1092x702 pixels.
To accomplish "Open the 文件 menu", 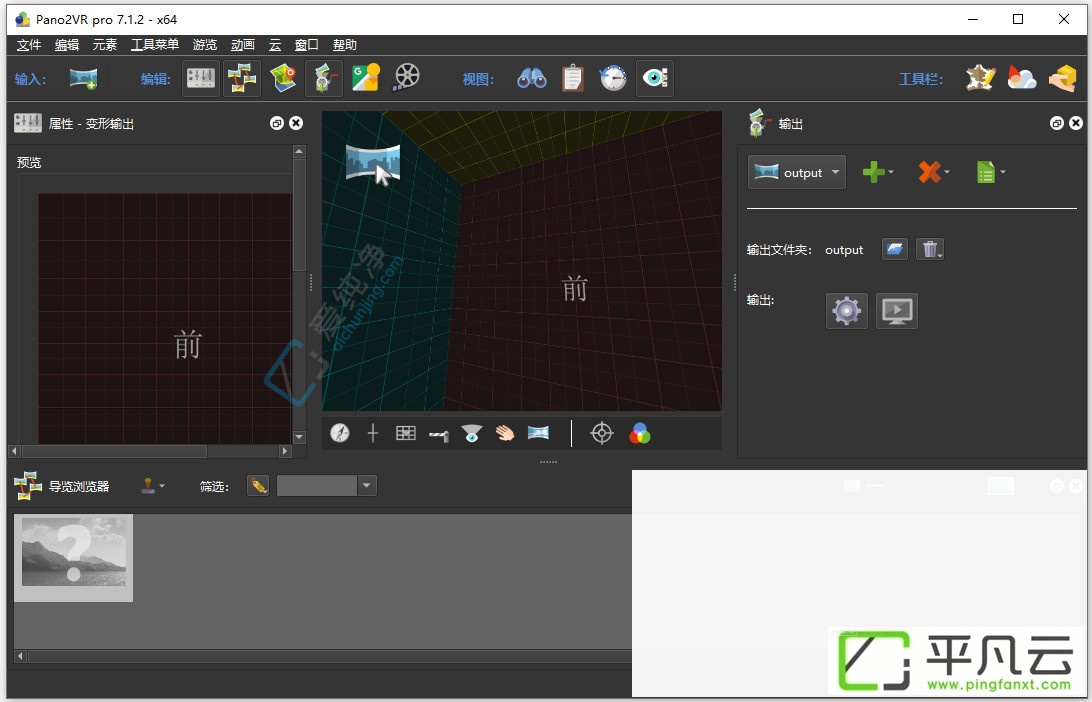I will tap(29, 45).
